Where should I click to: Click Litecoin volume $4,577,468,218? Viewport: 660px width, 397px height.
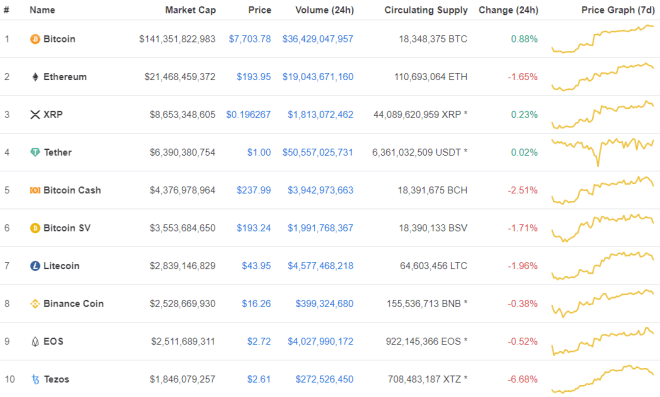click(320, 266)
